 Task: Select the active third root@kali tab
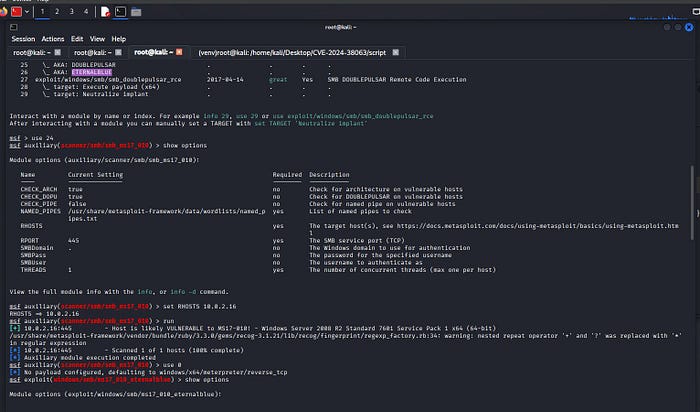pyautogui.click(x=153, y=53)
